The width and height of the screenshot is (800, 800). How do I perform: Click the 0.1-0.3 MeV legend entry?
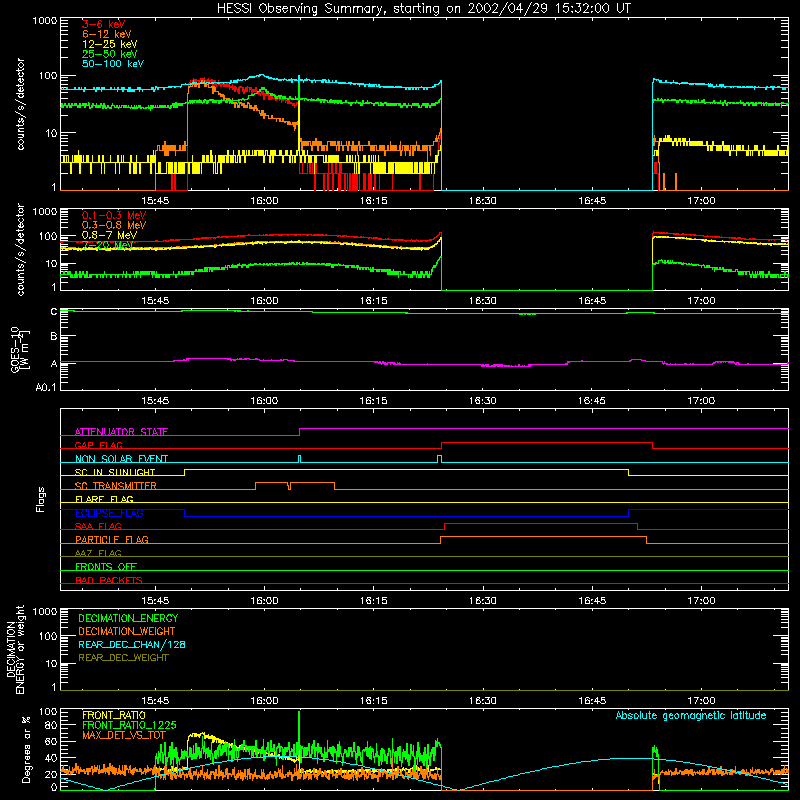tap(114, 215)
